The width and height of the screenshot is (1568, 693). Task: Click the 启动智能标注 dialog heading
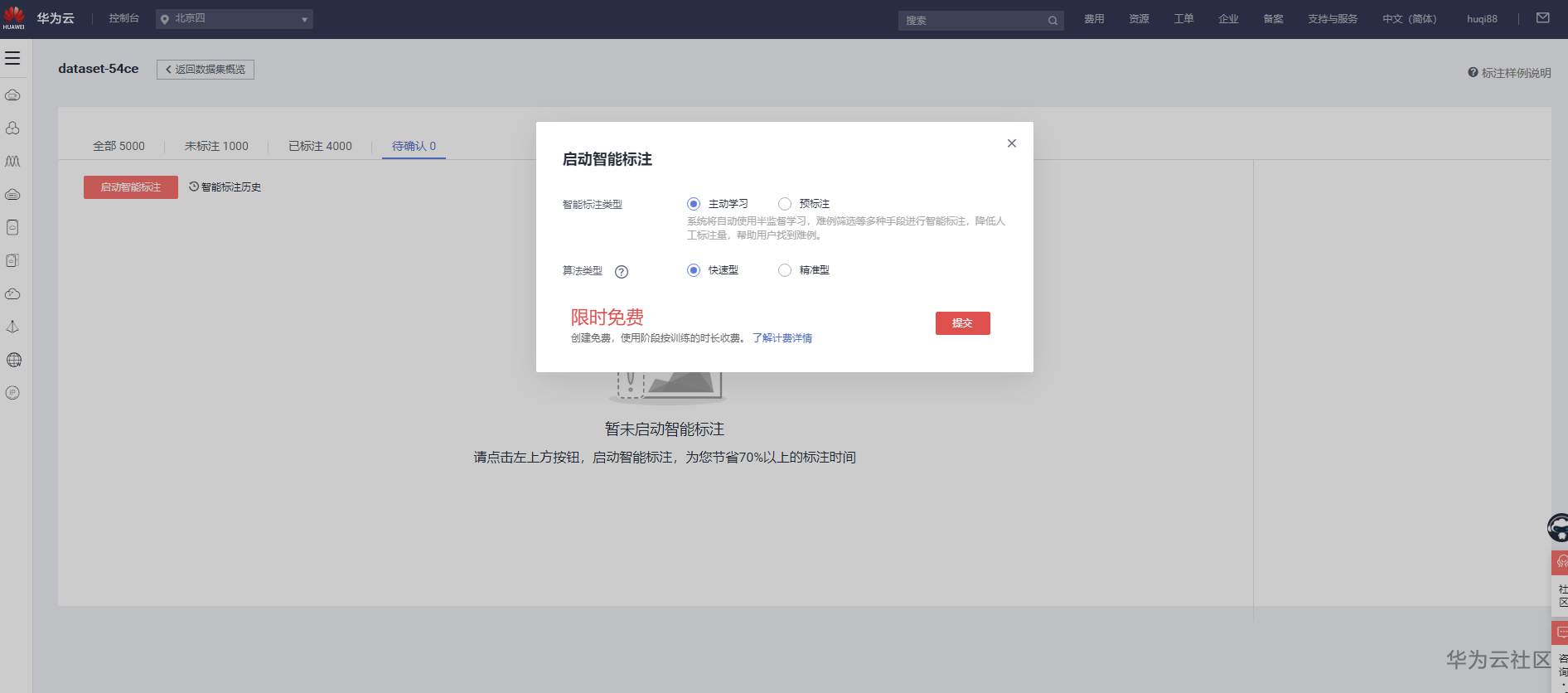click(607, 159)
